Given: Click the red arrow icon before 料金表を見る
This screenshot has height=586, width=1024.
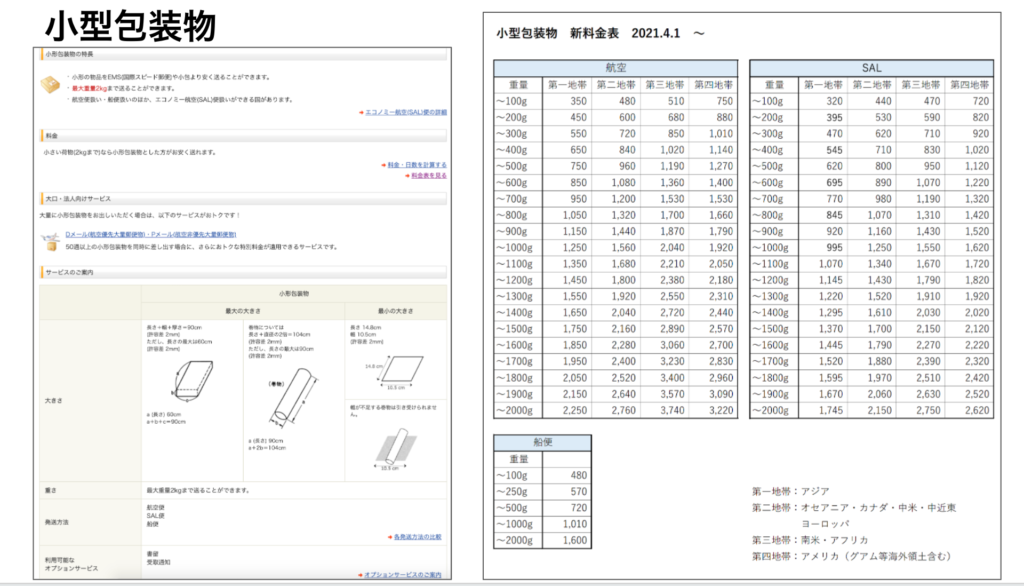Looking at the screenshot, I should (x=408, y=176).
